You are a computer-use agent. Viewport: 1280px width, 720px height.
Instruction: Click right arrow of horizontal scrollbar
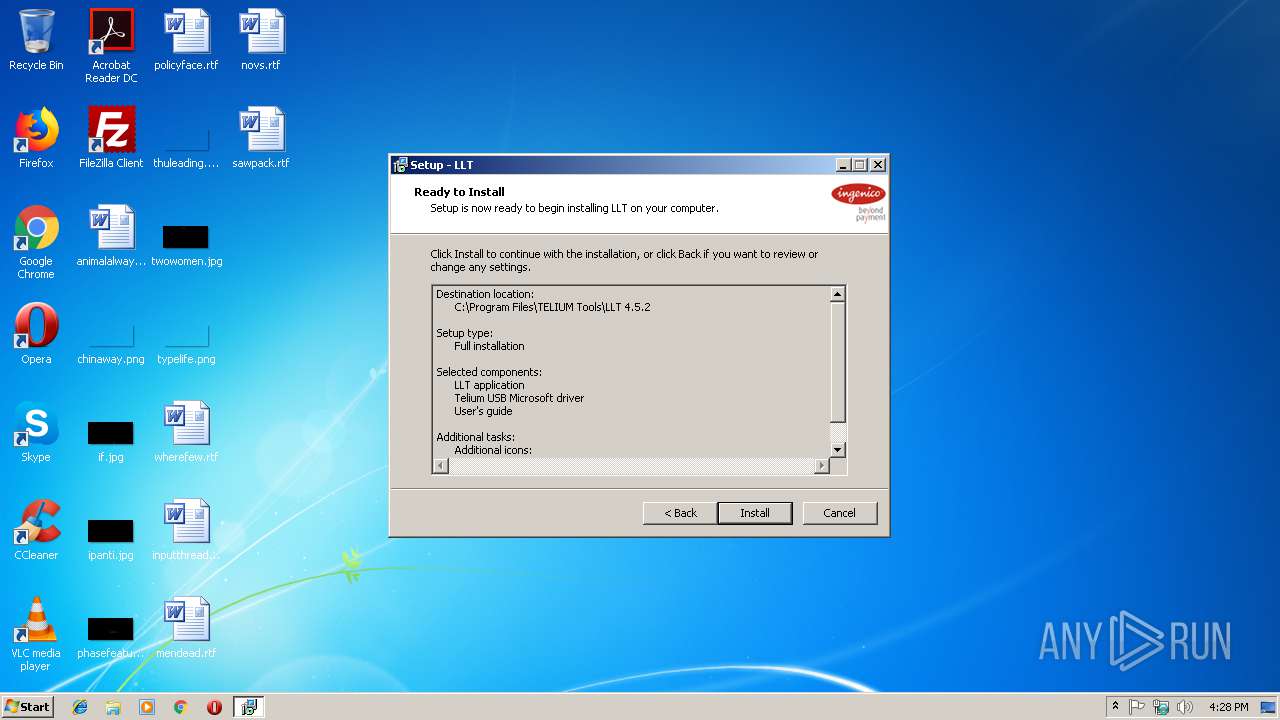[x=822, y=466]
